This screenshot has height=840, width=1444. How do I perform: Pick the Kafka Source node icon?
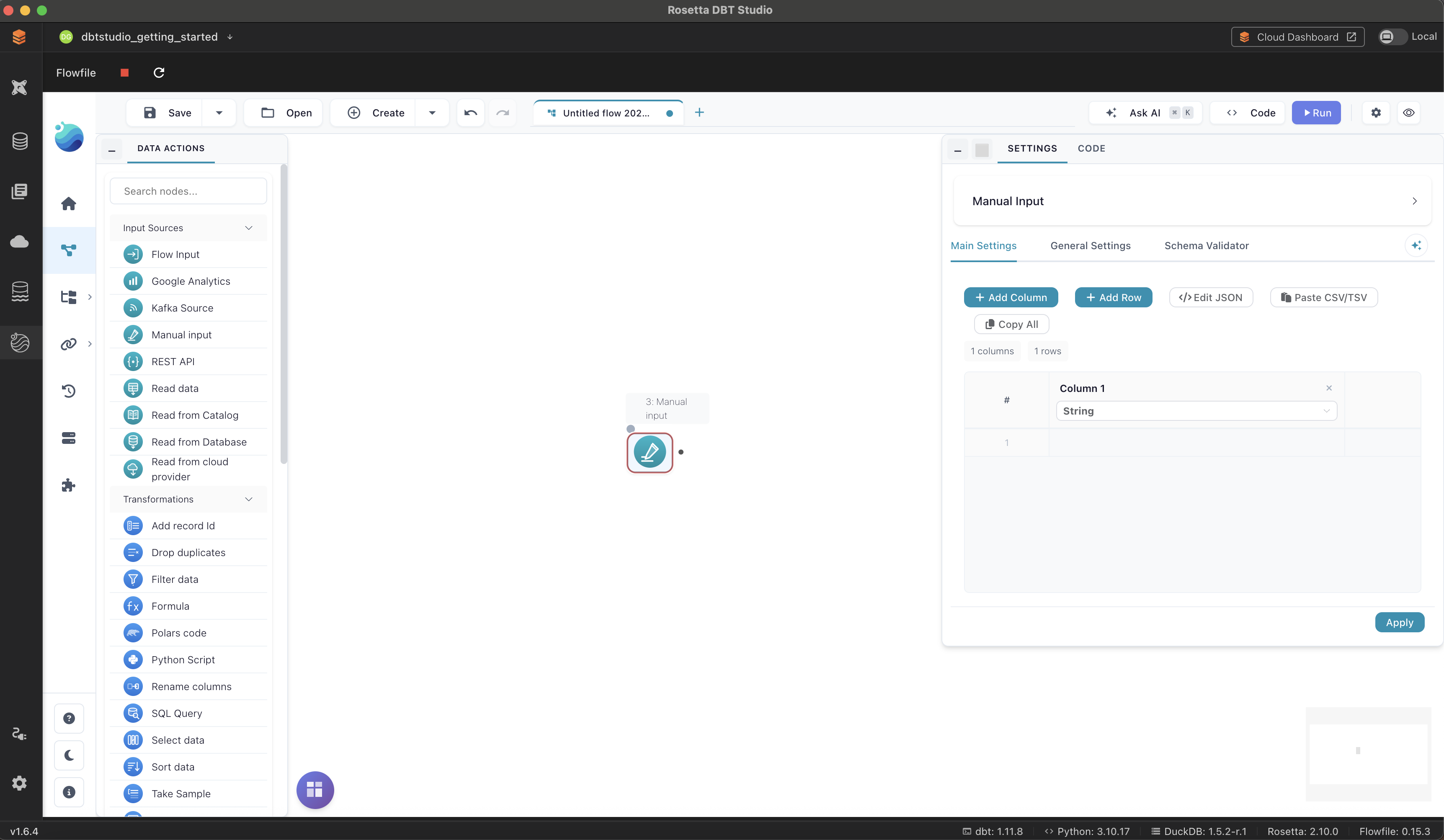click(x=133, y=308)
